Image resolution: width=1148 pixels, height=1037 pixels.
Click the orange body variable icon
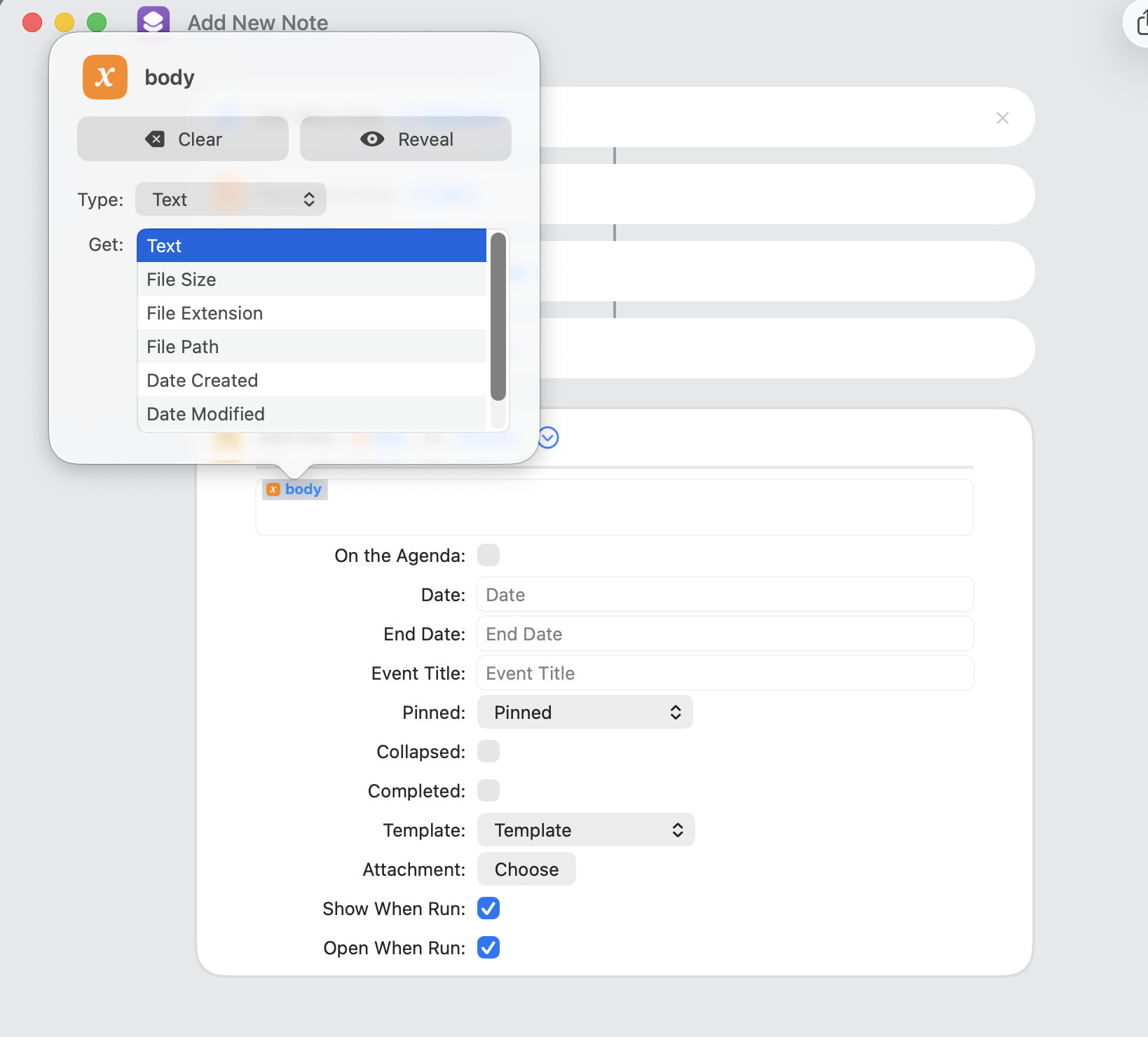click(x=105, y=77)
